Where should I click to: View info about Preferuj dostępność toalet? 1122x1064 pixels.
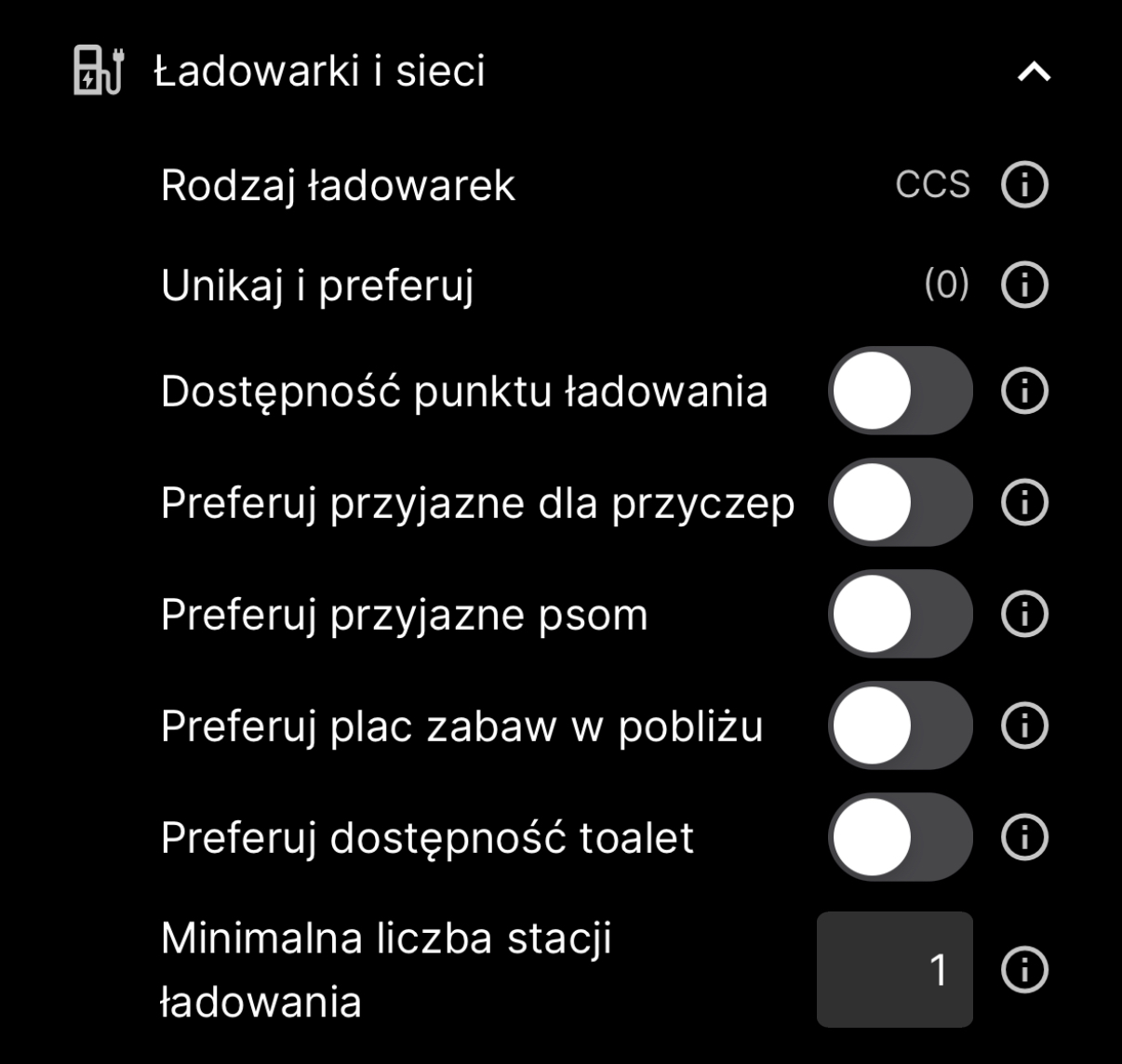click(x=1024, y=837)
